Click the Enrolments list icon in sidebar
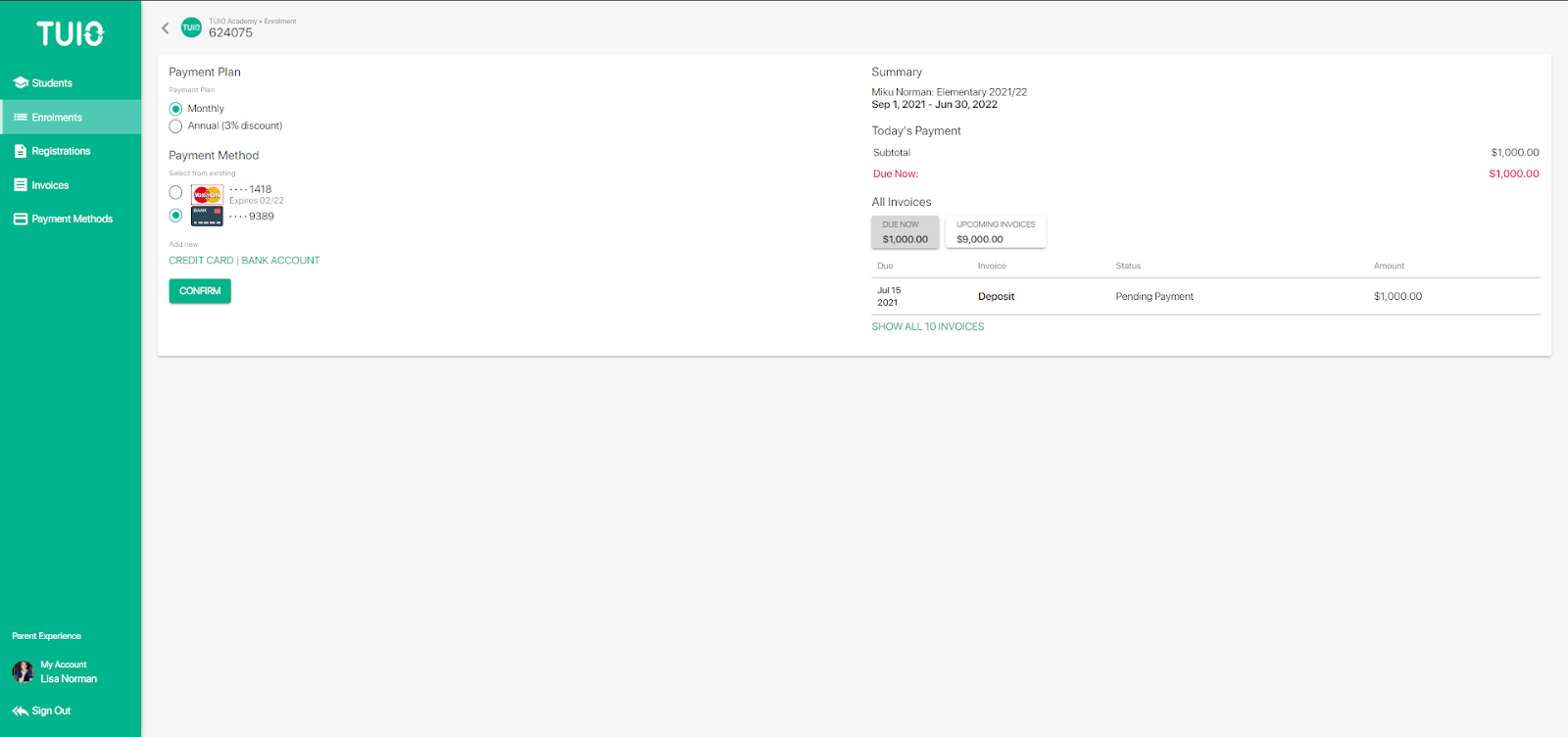The width and height of the screenshot is (1568, 737). [21, 118]
